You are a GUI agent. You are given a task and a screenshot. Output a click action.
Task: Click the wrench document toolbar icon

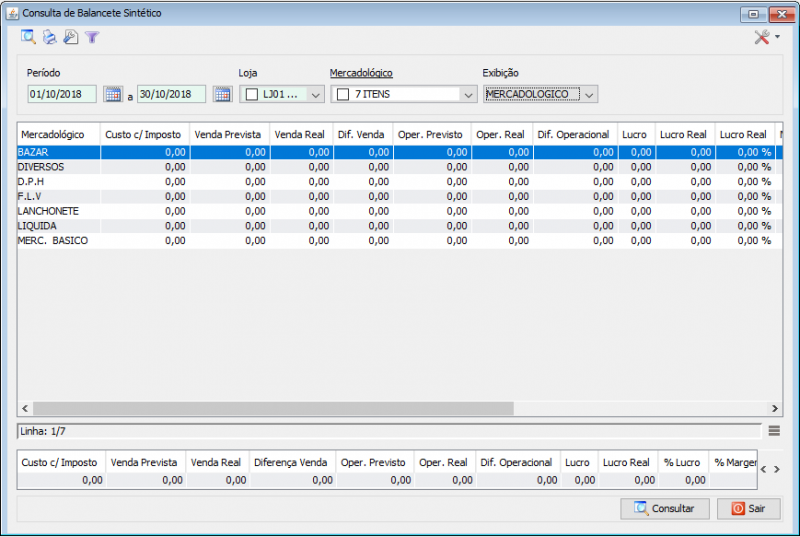[70, 37]
